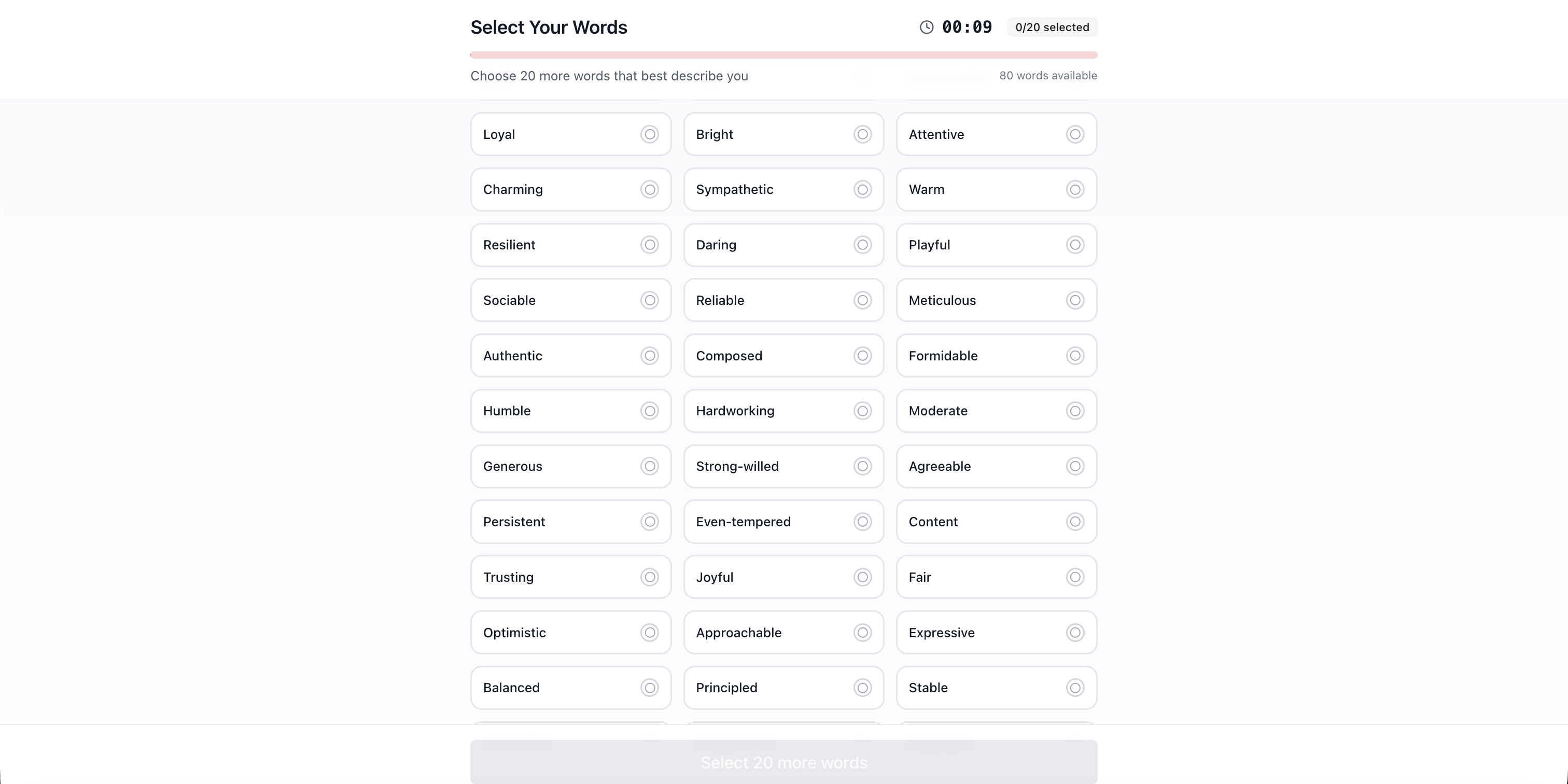Pick the Sympathetic word card
The width and height of the screenshot is (1568, 784).
pos(783,190)
